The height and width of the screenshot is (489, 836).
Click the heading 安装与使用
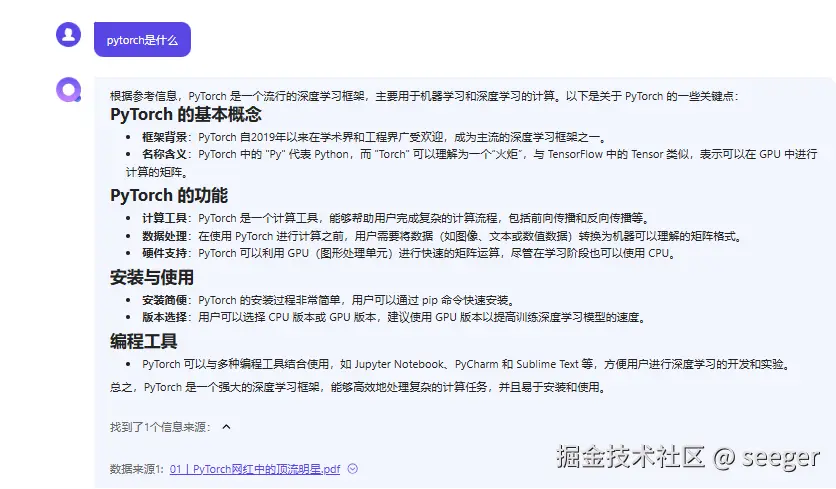(x=152, y=277)
